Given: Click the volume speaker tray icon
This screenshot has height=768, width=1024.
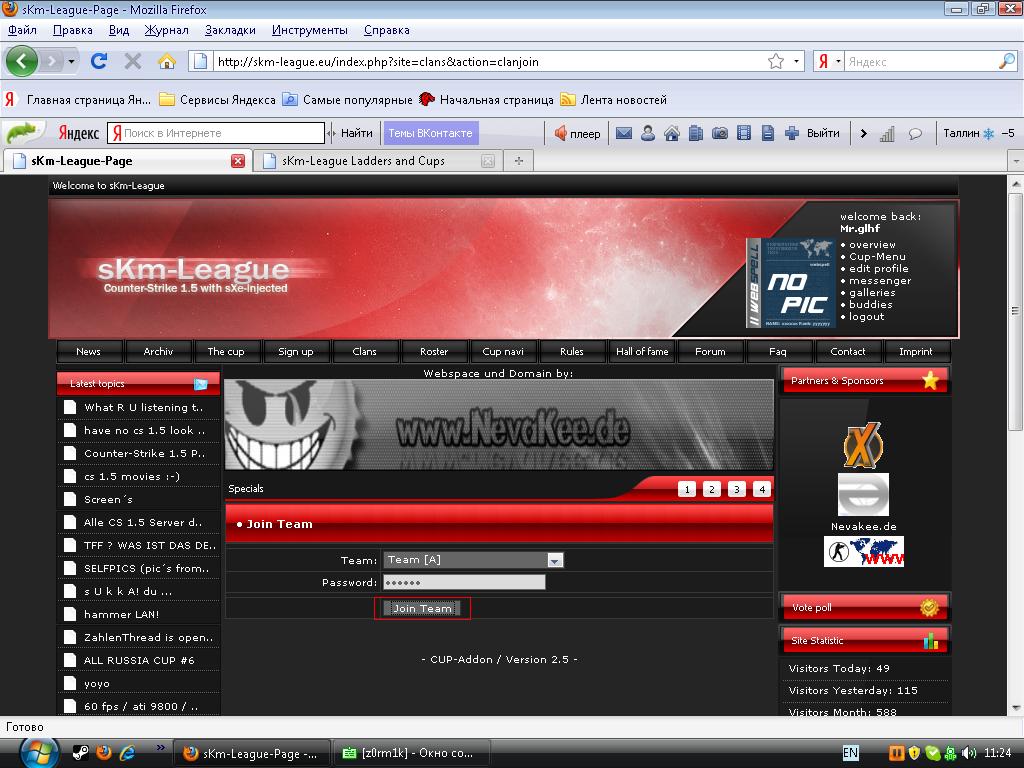Looking at the screenshot, I should 969,753.
